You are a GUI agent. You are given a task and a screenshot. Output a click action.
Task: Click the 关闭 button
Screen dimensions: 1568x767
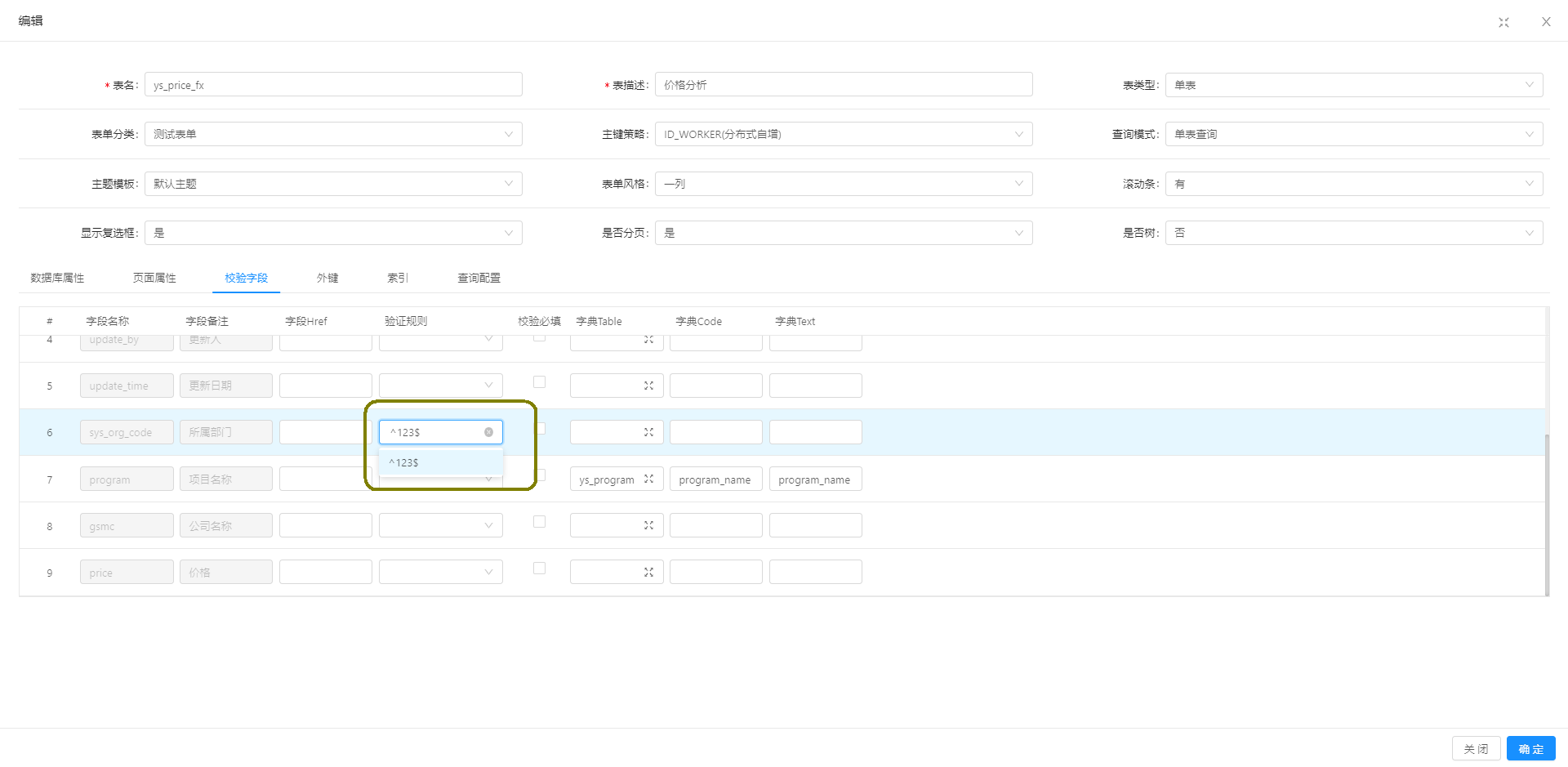pyautogui.click(x=1476, y=749)
